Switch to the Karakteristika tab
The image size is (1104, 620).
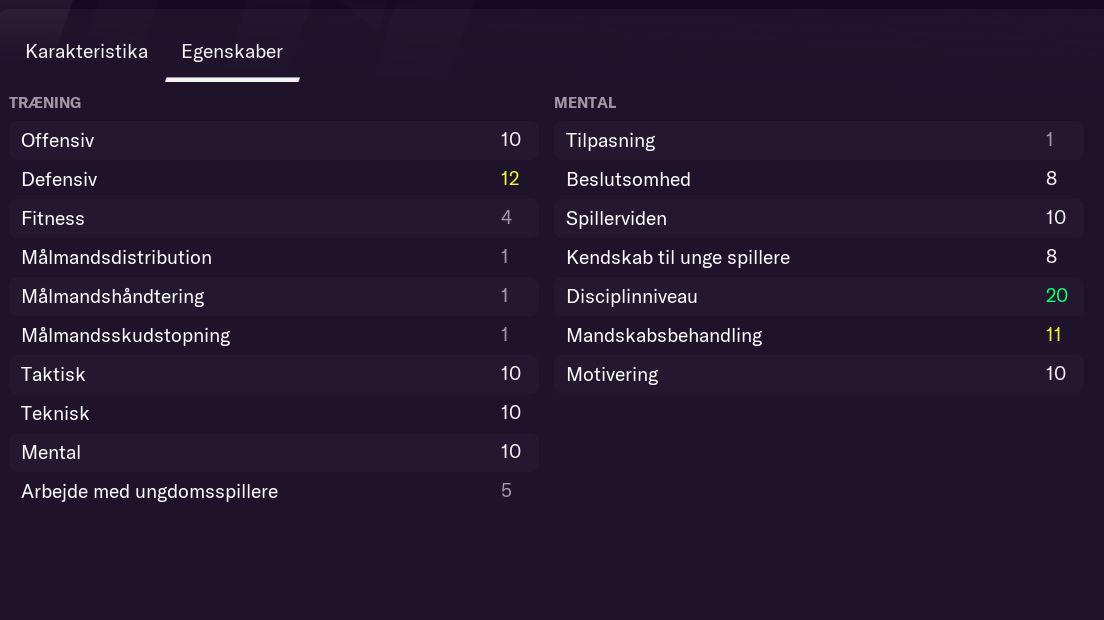[x=86, y=52]
